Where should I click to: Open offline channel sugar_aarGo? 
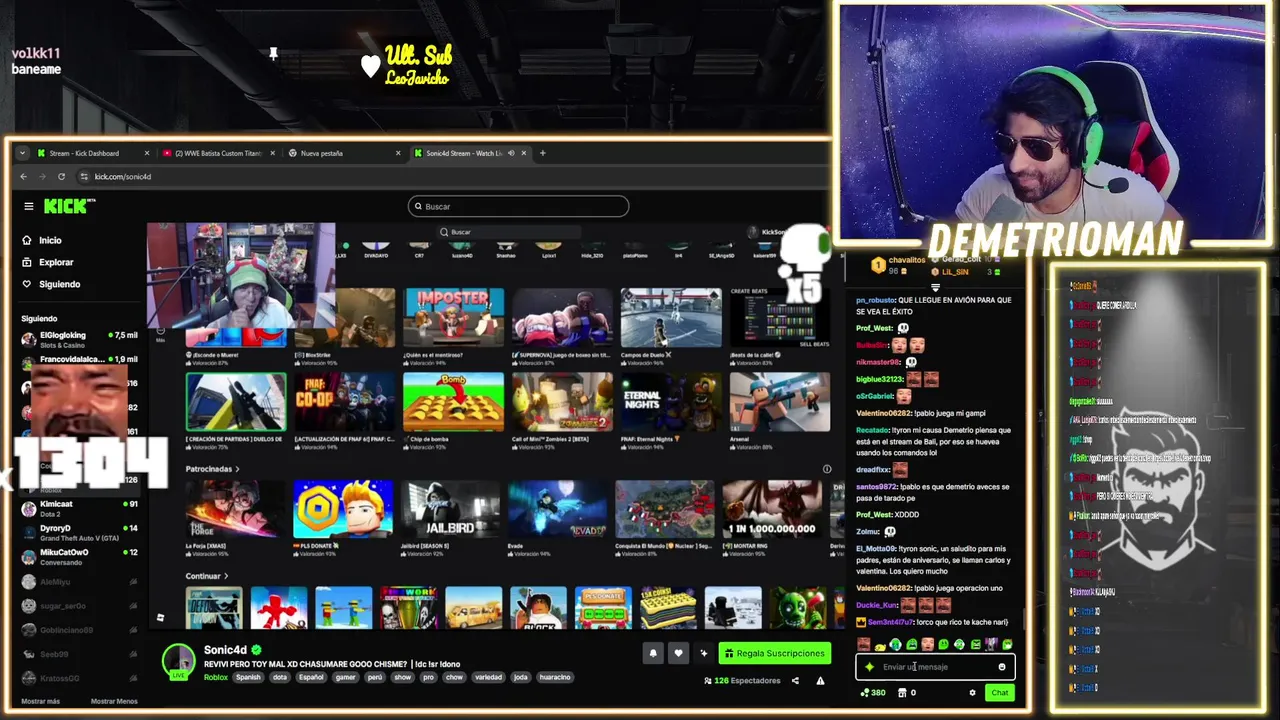80,606
